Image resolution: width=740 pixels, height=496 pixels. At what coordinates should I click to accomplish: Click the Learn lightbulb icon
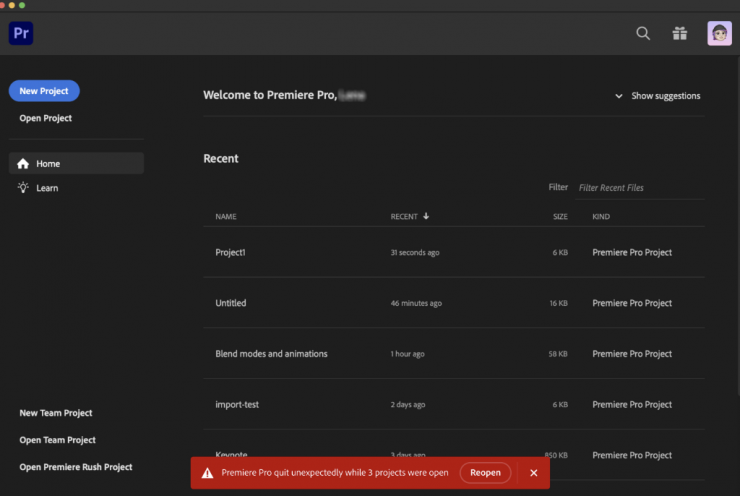23,188
